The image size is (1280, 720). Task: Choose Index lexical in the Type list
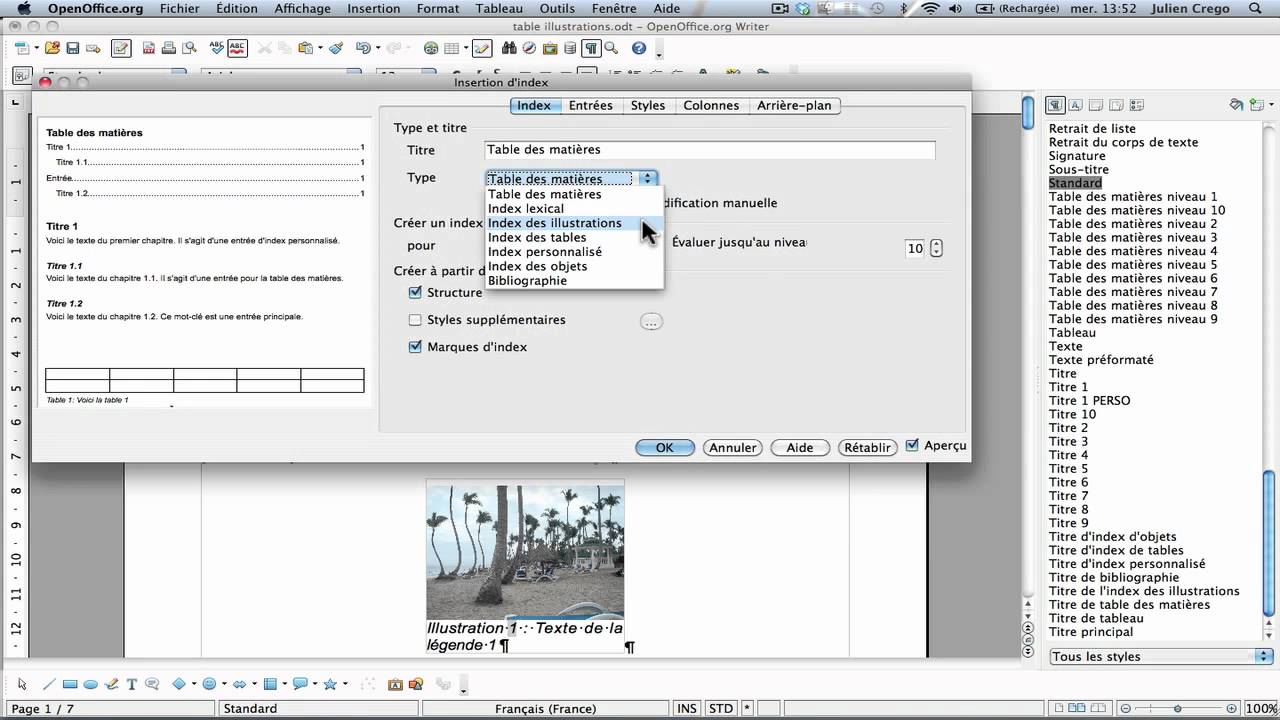tap(574, 209)
